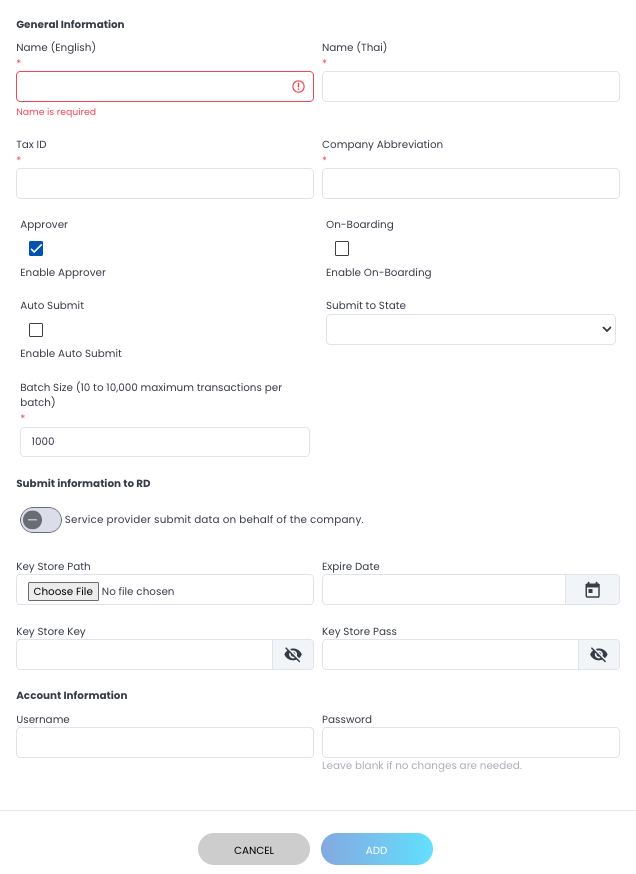The width and height of the screenshot is (636, 874).
Task: Click the ADD button
Action: coord(376,849)
